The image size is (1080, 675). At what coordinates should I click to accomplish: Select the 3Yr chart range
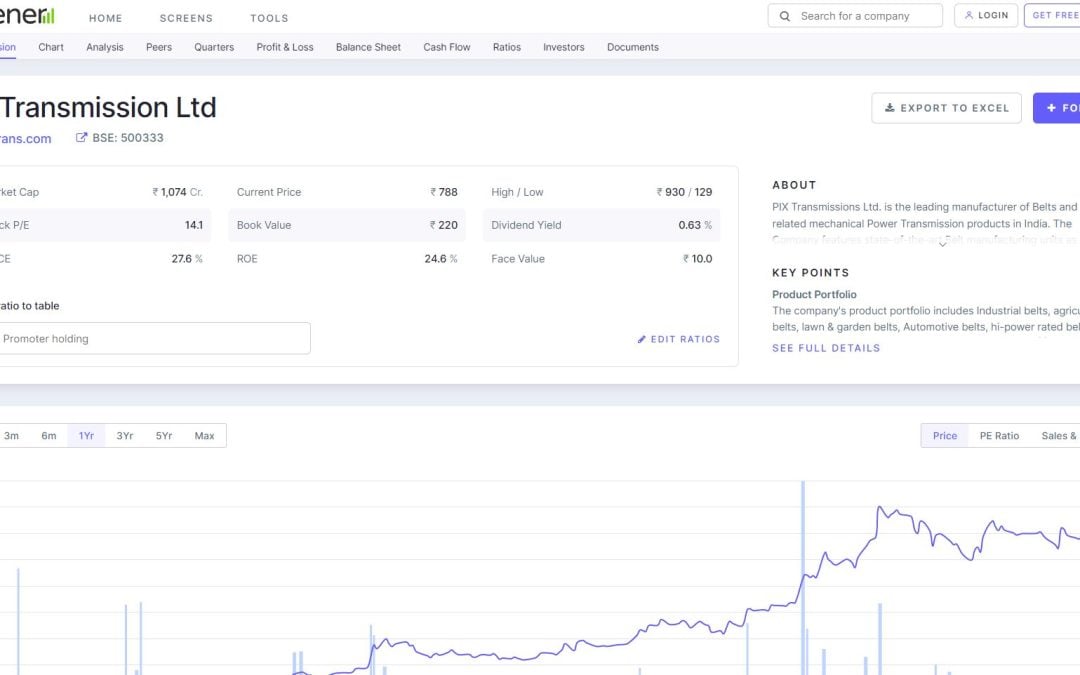click(125, 435)
